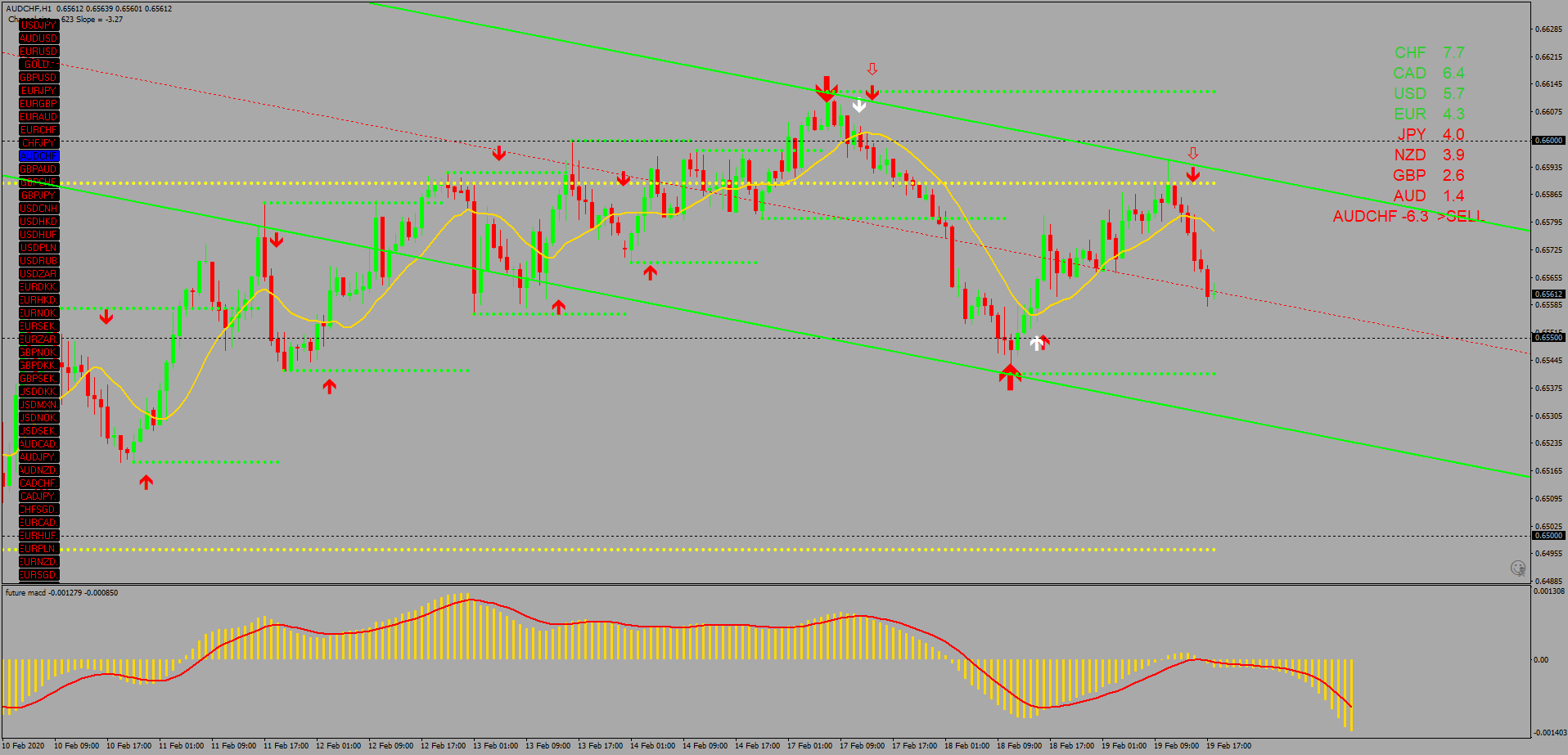Image resolution: width=1568 pixels, height=755 pixels.
Task: Click the expert advisor smiley icon
Action: [1517, 568]
